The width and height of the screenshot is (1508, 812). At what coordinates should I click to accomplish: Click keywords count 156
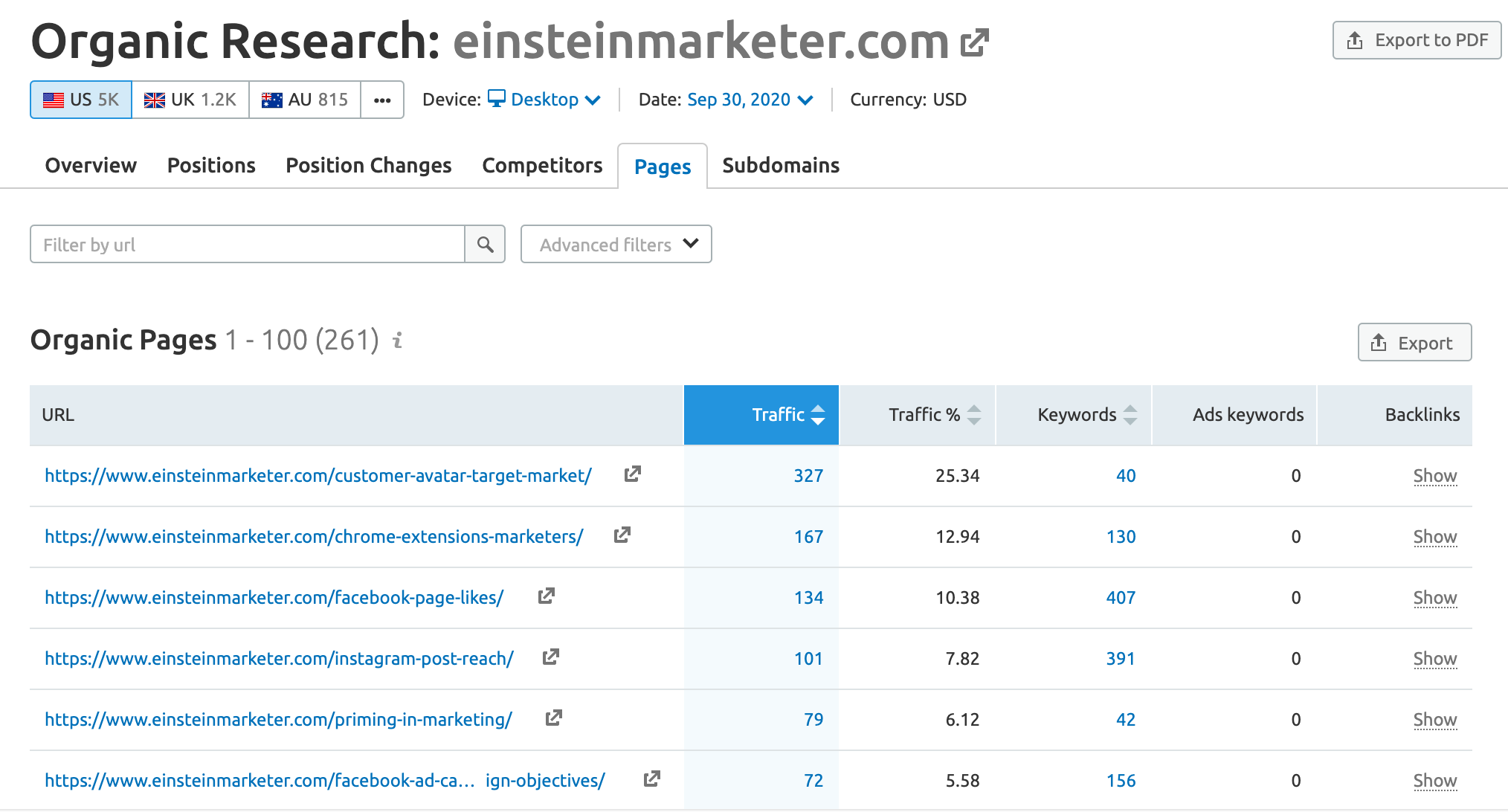1121,780
